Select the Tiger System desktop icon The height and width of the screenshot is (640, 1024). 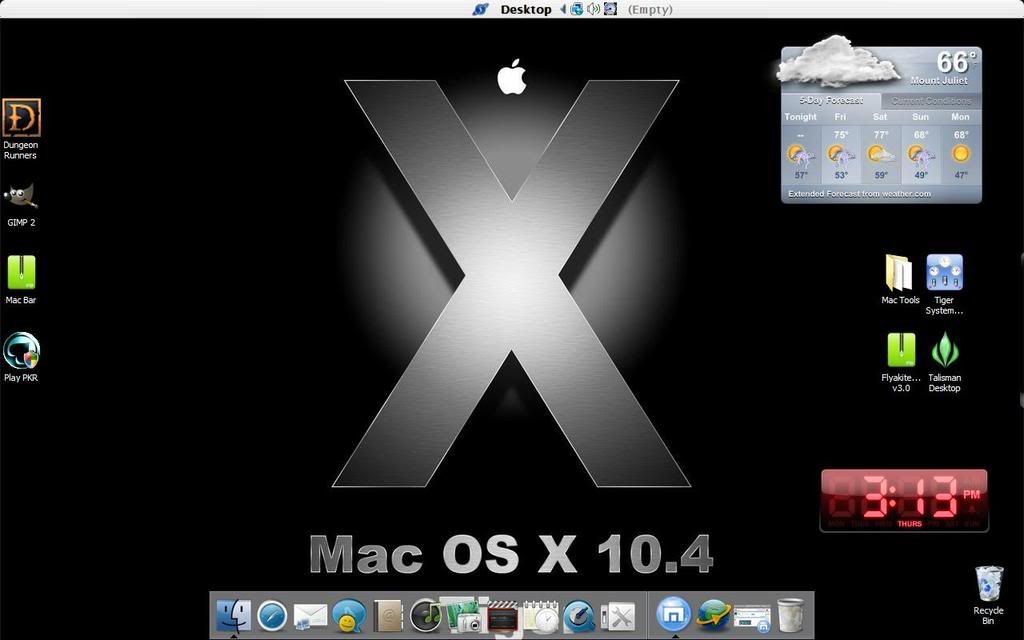click(x=944, y=272)
